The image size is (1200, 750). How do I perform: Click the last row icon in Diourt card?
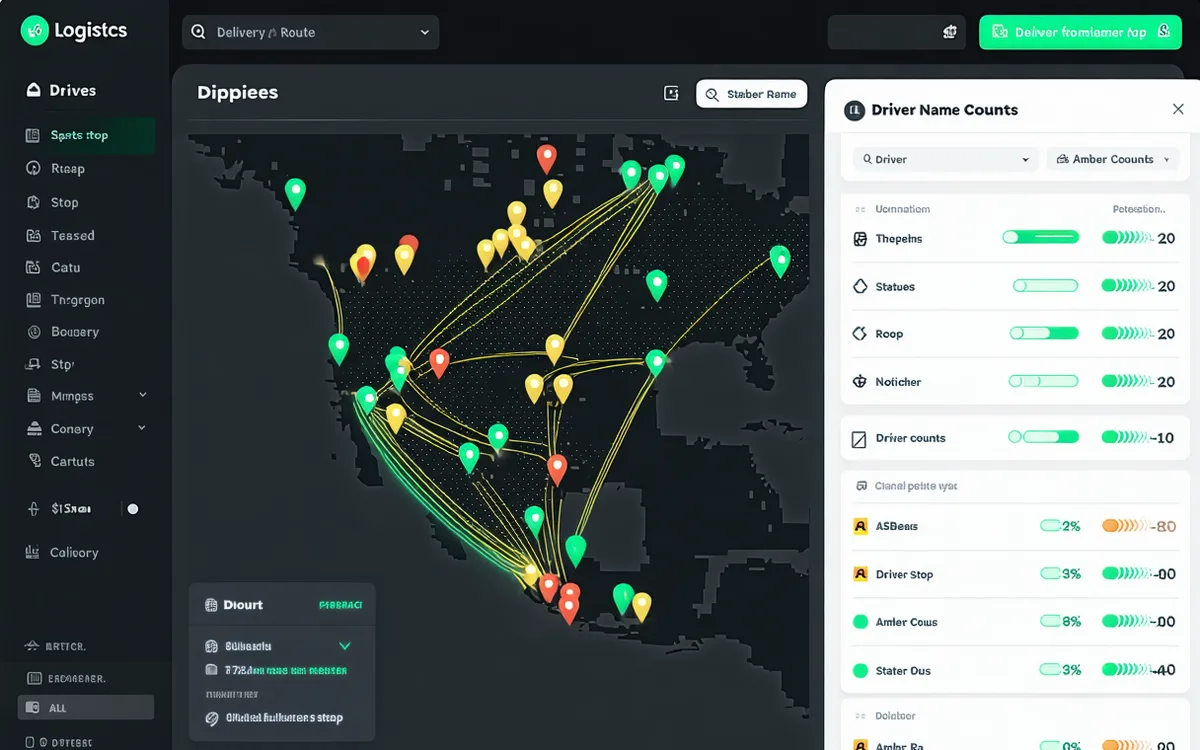[x=211, y=718]
